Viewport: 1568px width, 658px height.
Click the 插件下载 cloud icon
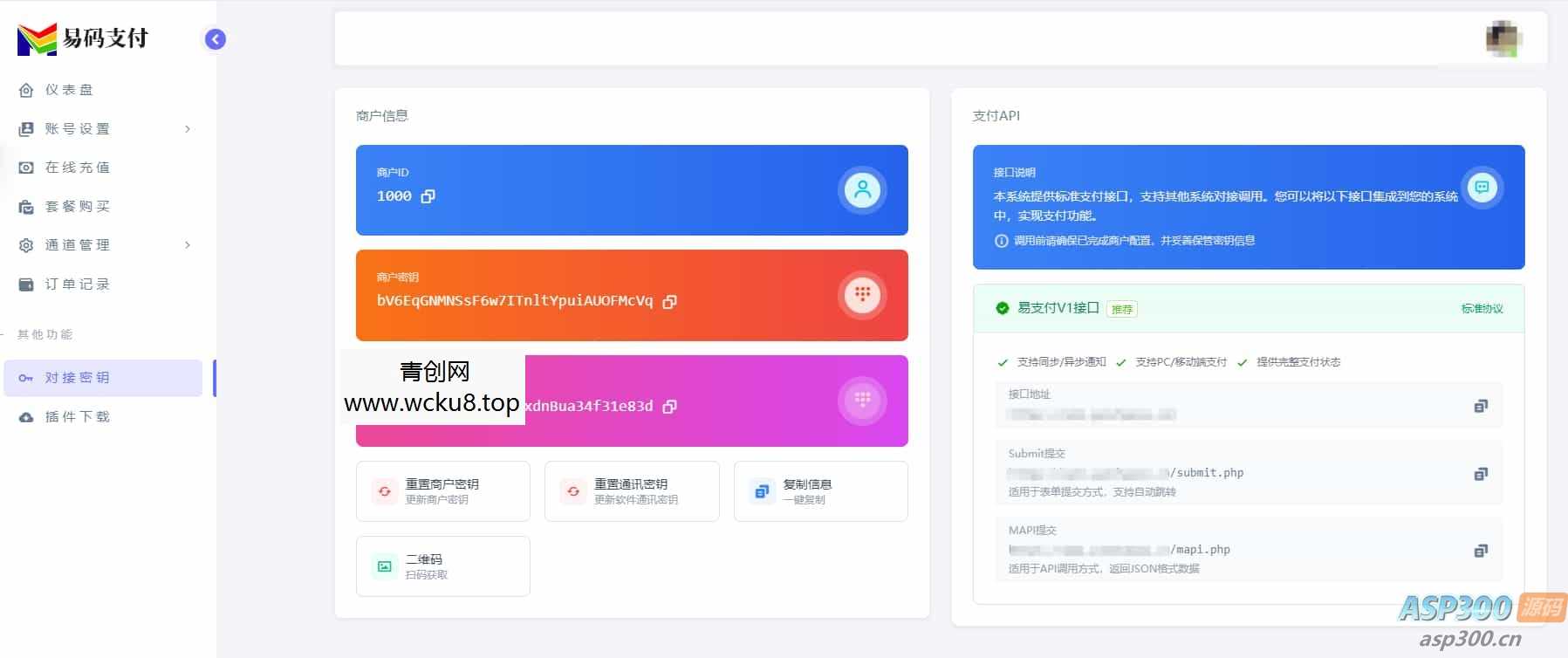pyautogui.click(x=26, y=417)
